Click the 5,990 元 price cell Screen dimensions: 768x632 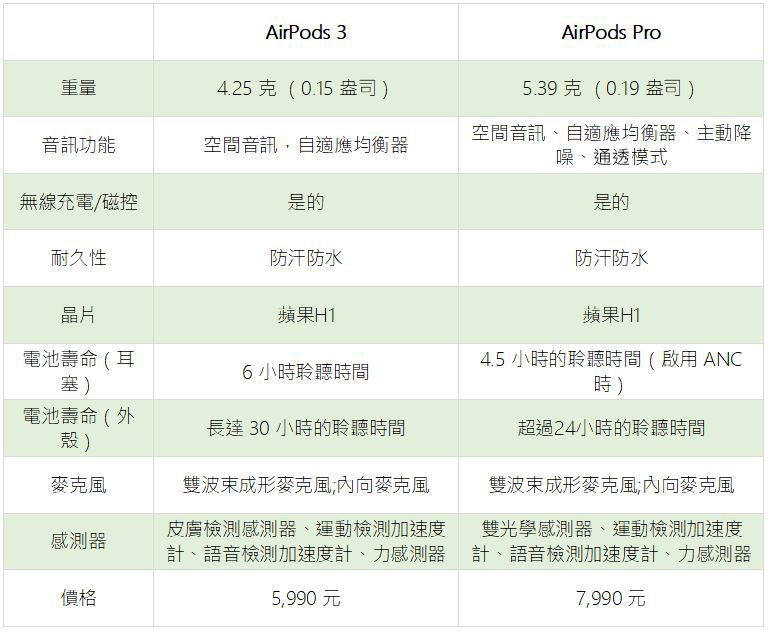click(x=306, y=598)
